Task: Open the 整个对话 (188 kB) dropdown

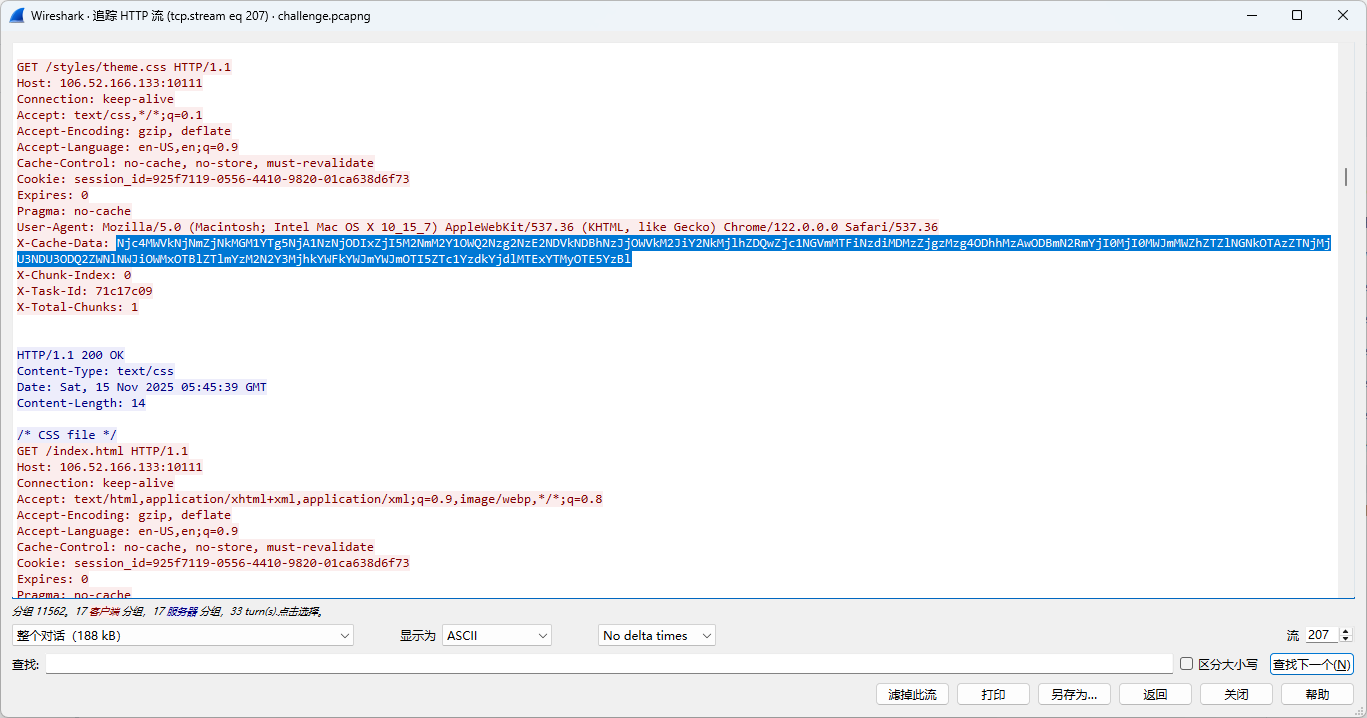Action: [183, 635]
